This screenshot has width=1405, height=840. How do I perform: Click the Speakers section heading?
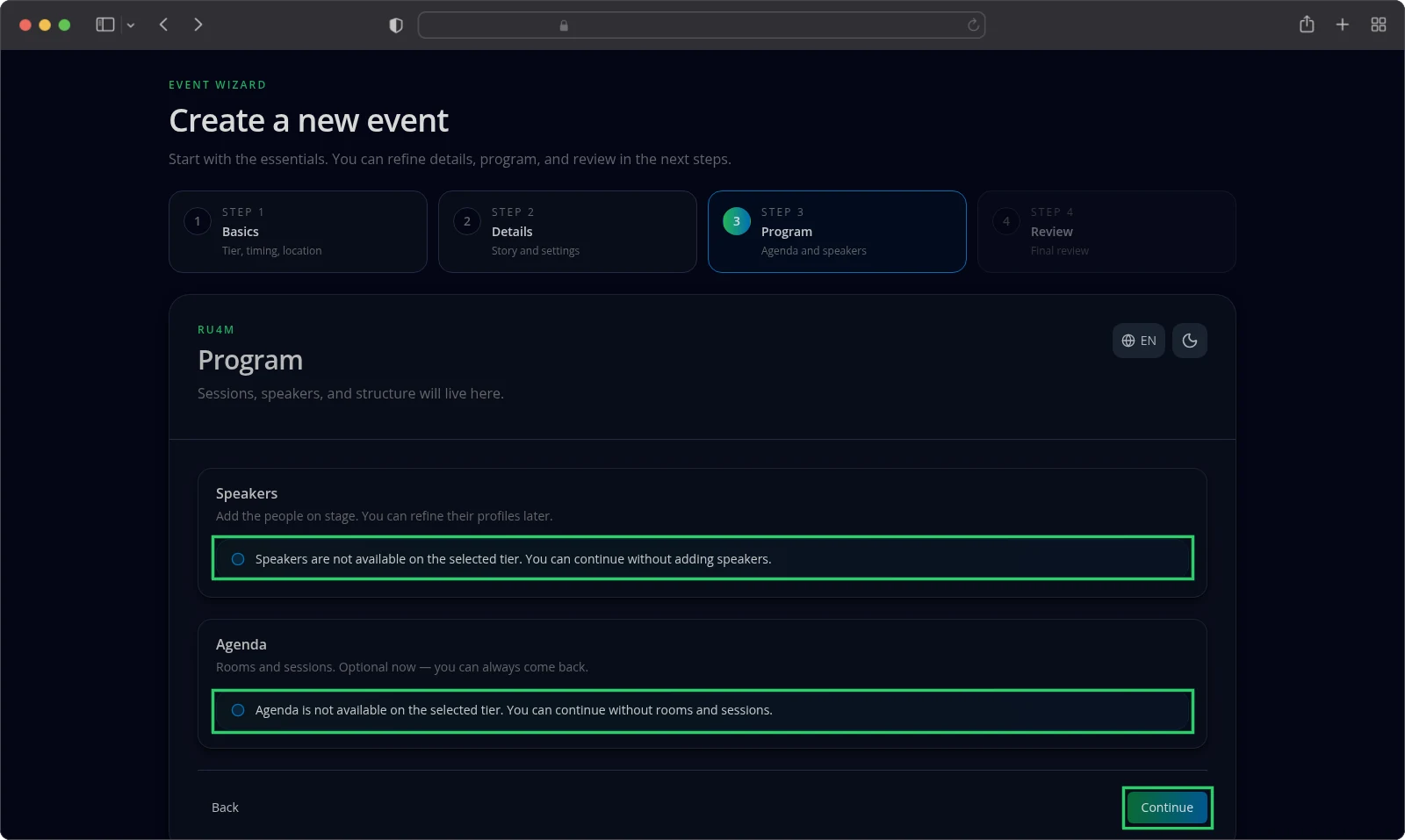tap(247, 493)
